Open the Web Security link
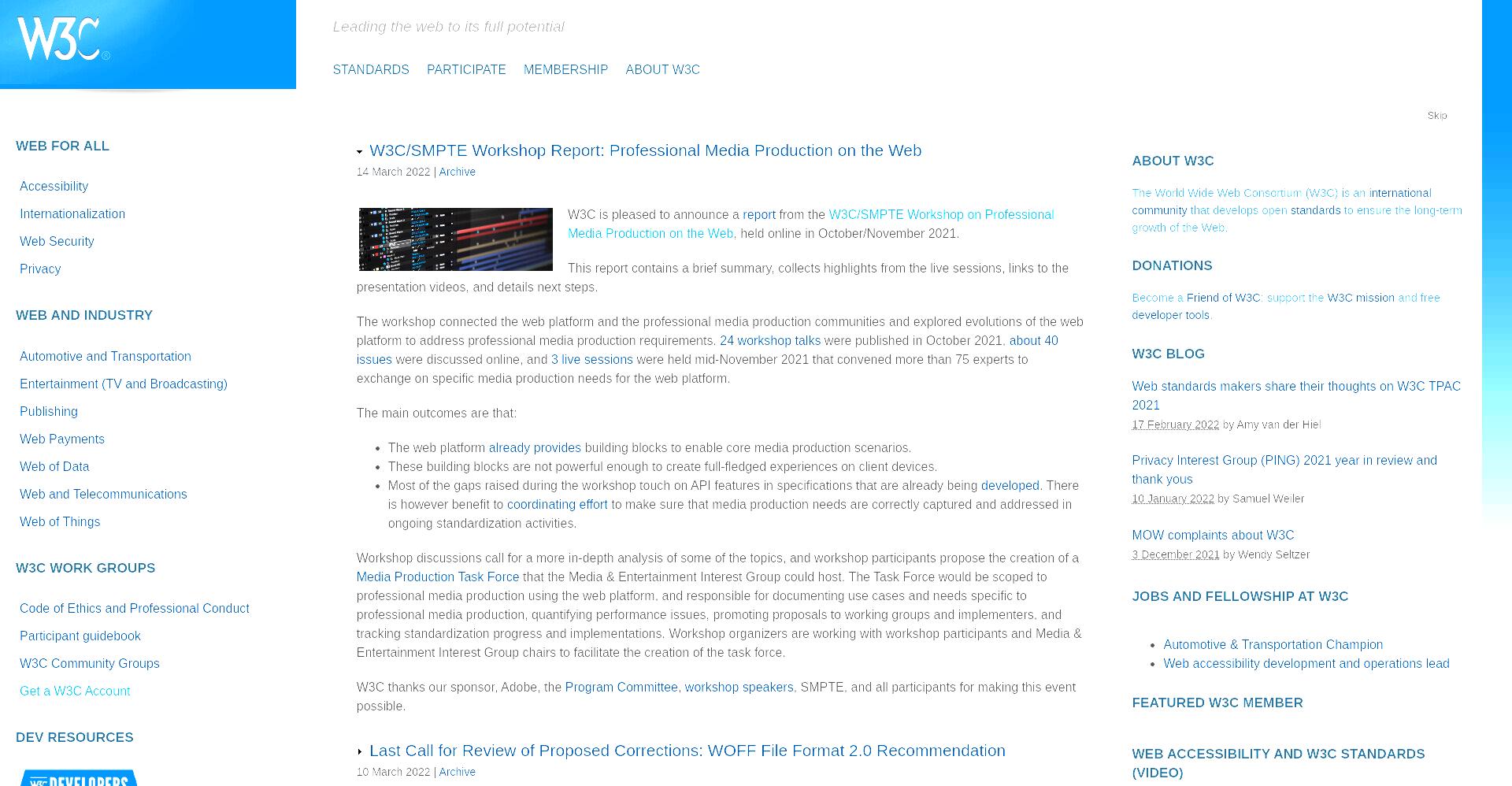 (57, 241)
